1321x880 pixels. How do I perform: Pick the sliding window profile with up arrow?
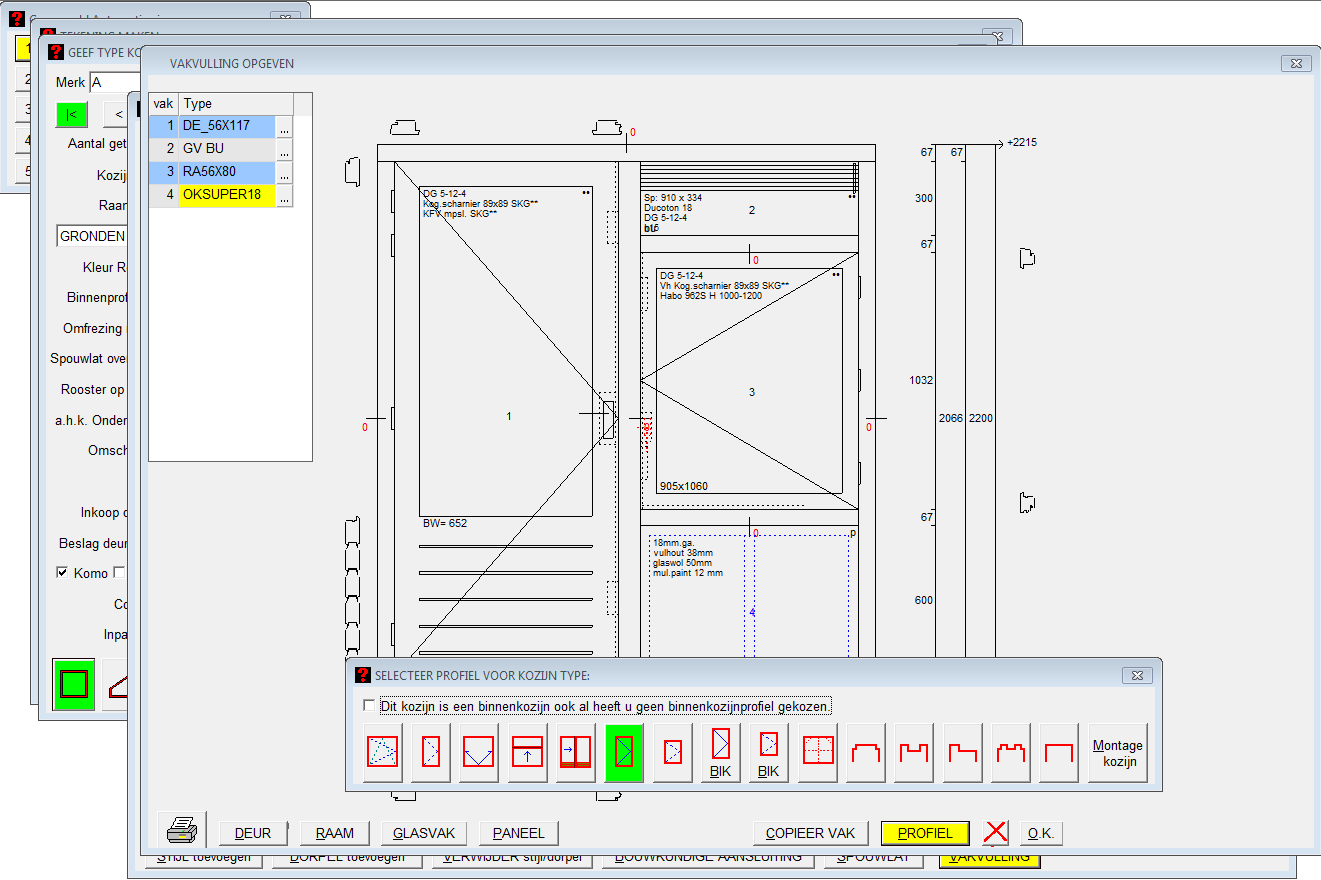tap(527, 752)
